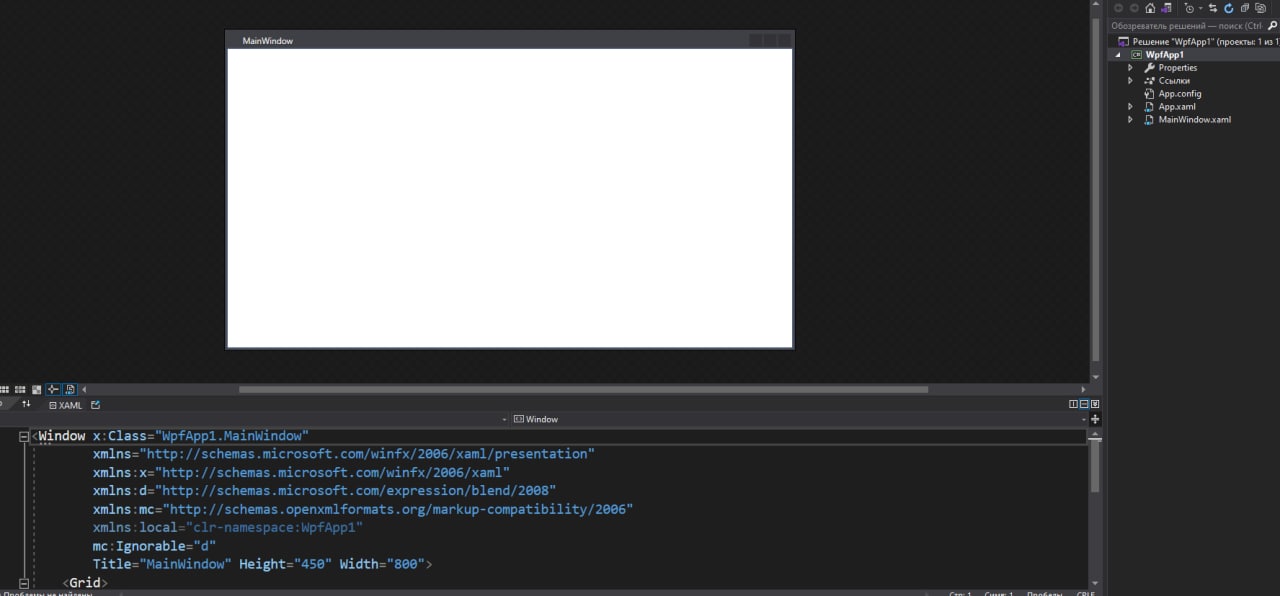The image size is (1280, 596).
Task: Click the Title="MainWindow" attribute
Action: pyautogui.click(x=162, y=564)
